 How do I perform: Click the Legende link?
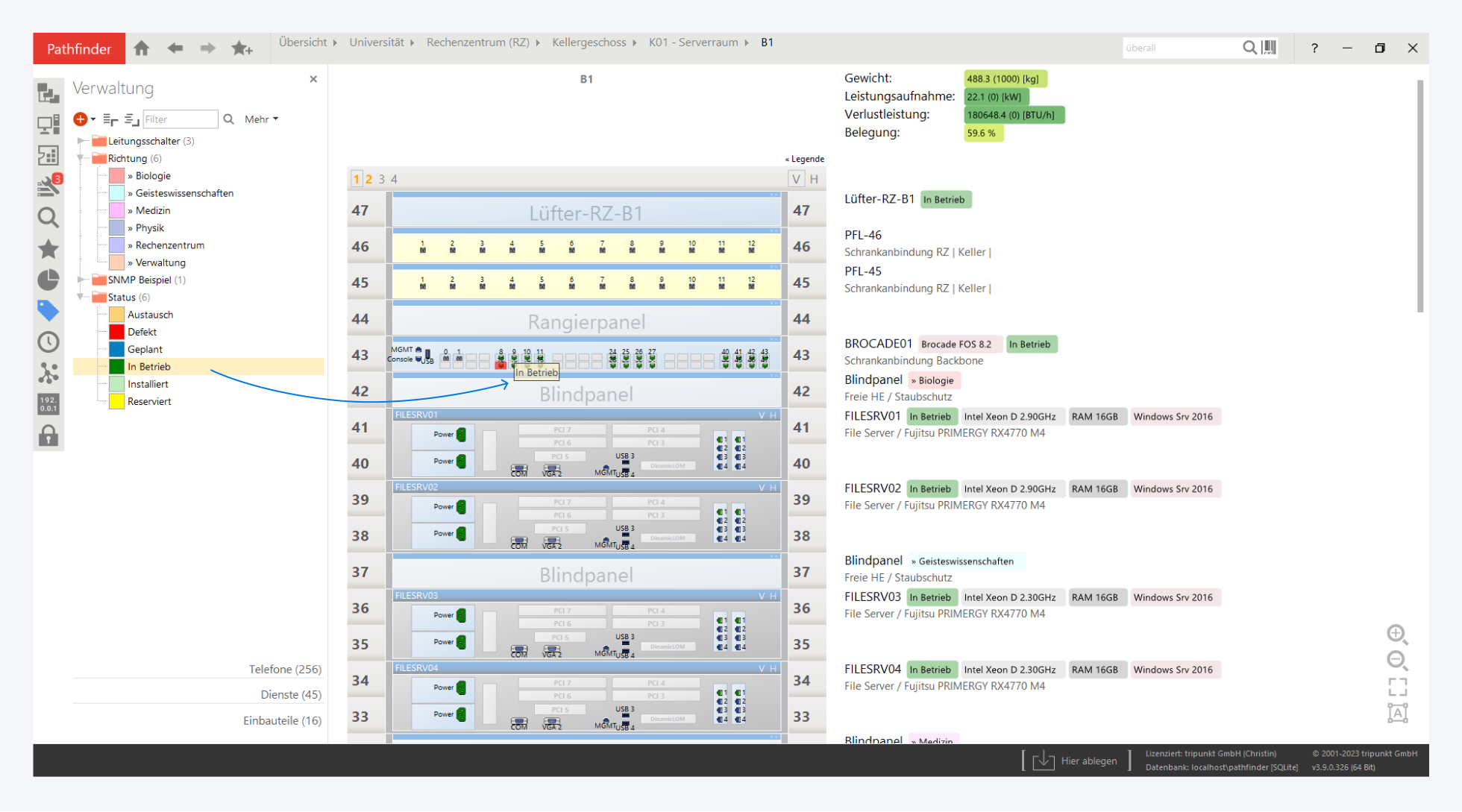pos(805,159)
